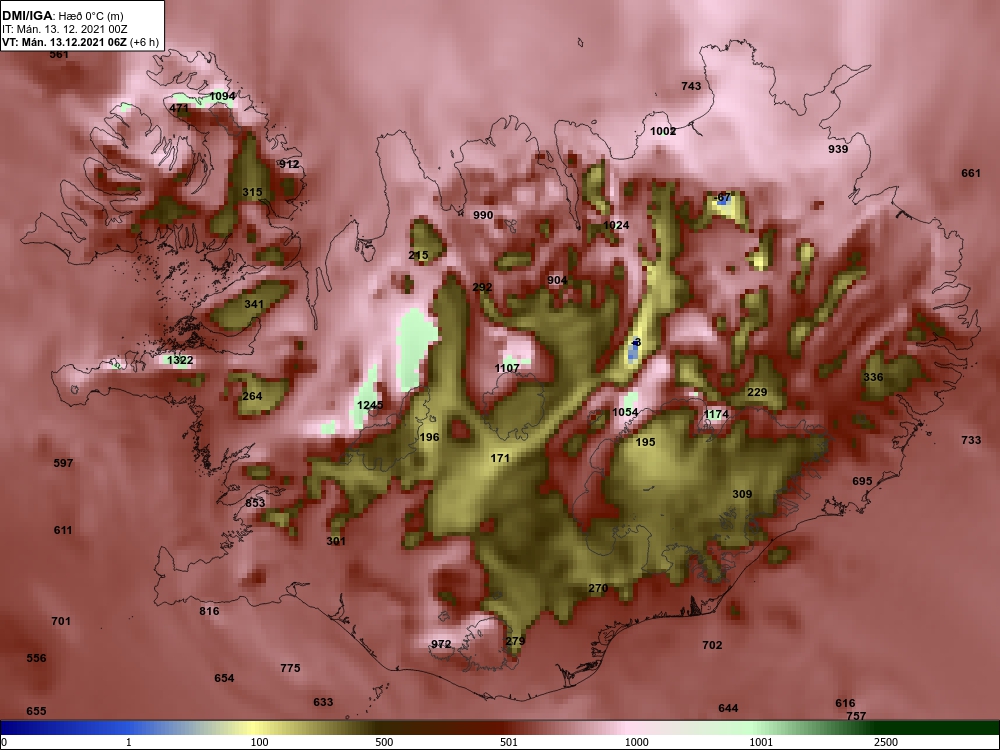The height and width of the screenshot is (750, 1000).
Task: Click the map value 904
Action: point(557,281)
